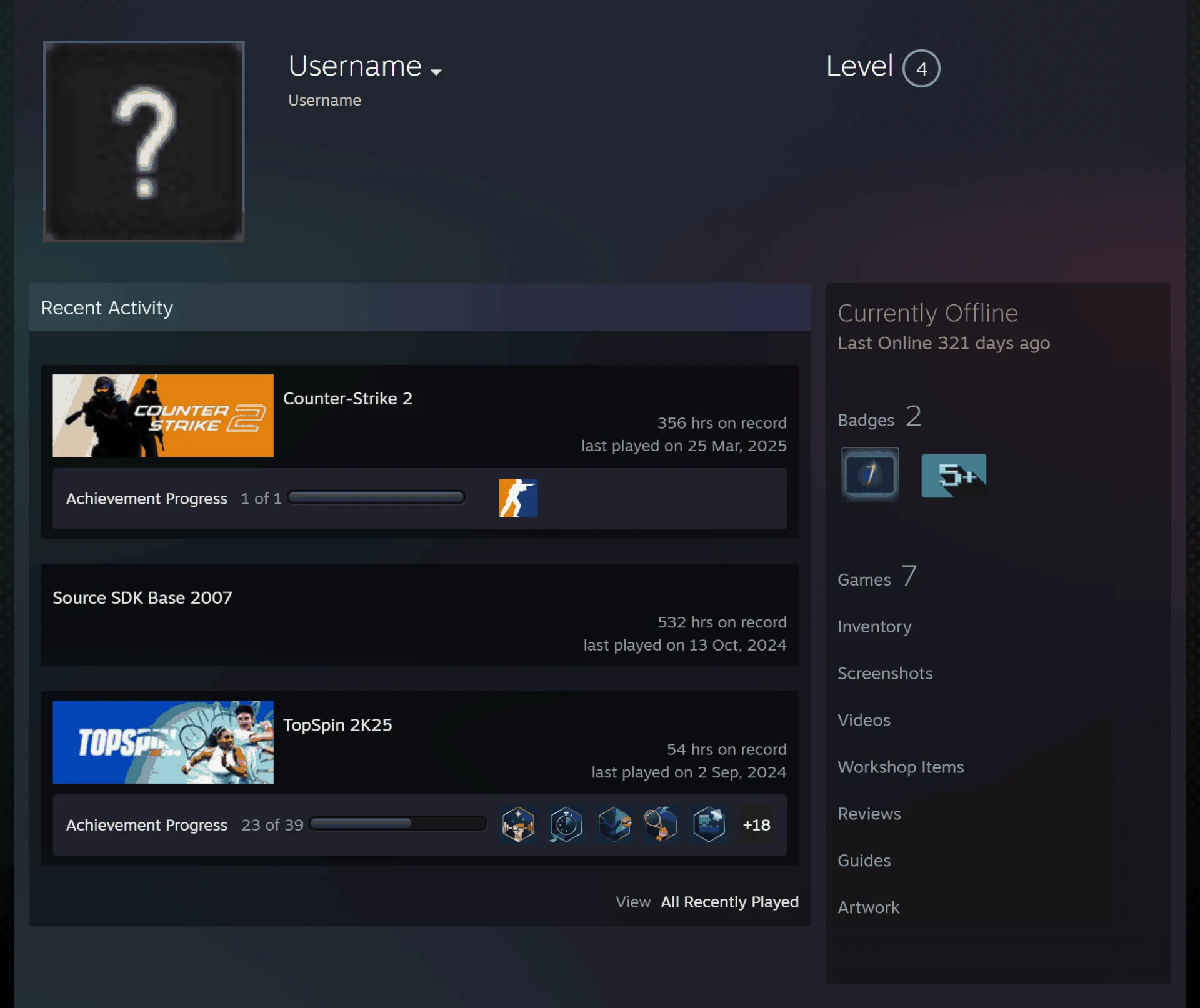
Task: Click Counter-Strike 2 achievement progress bar
Action: point(376,497)
